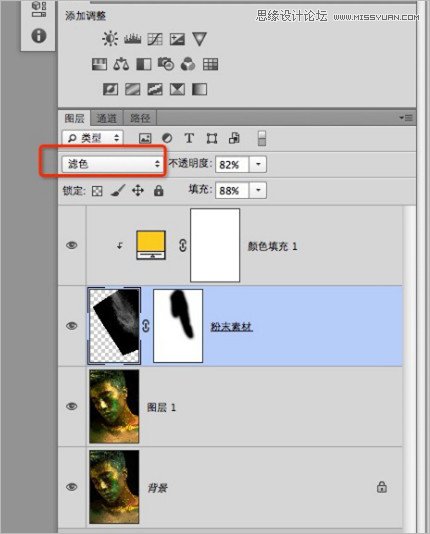
Task: Filter layers by type layers
Action: click(x=189, y=138)
